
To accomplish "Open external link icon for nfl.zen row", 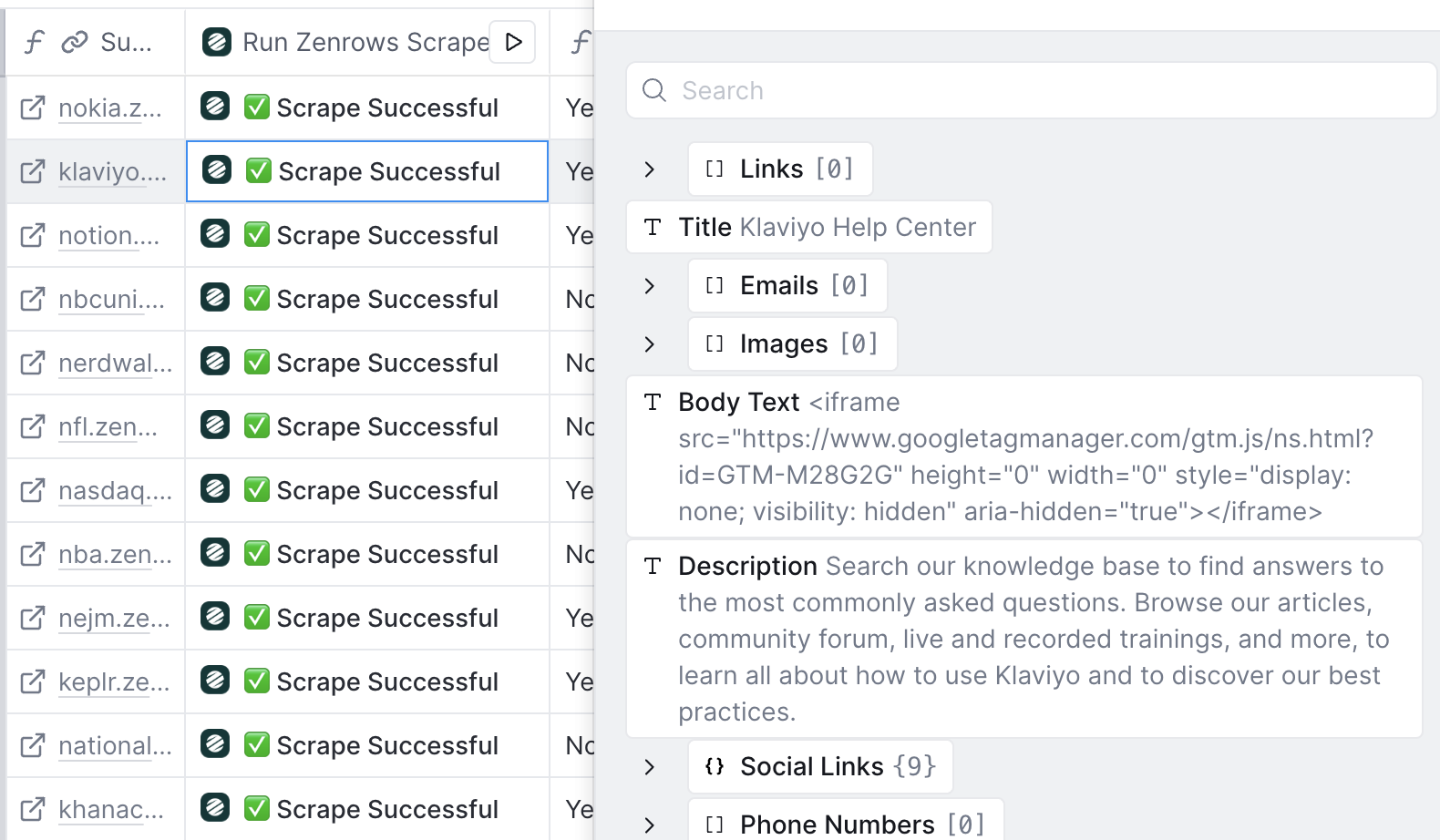I will (33, 426).
